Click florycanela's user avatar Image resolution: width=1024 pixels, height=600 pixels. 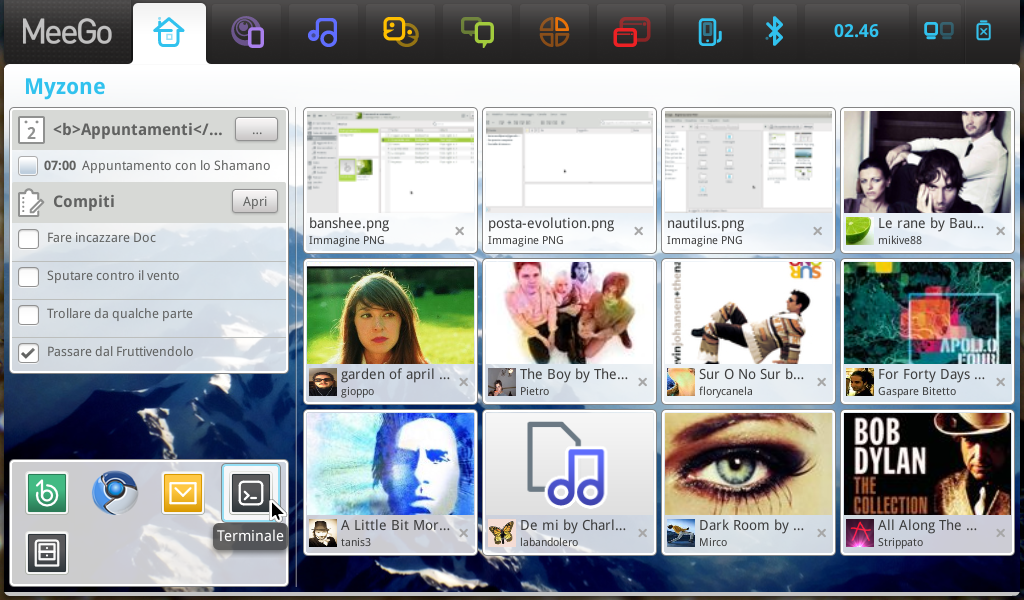(680, 382)
